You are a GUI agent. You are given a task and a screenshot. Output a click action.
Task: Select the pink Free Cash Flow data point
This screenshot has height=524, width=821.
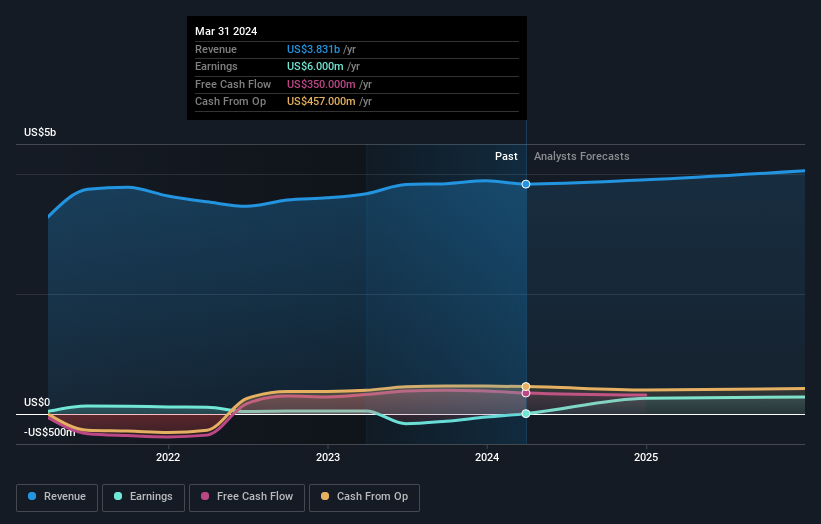(x=526, y=393)
